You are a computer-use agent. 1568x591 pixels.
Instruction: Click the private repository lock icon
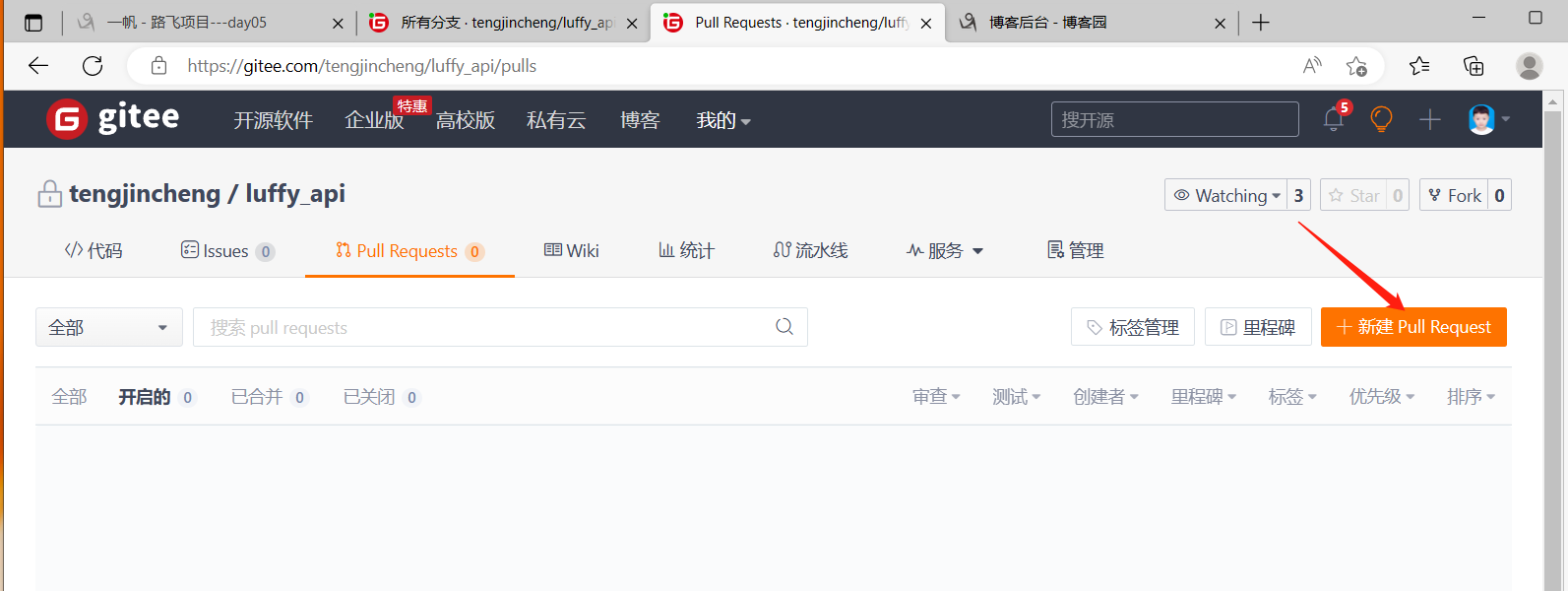click(x=49, y=194)
